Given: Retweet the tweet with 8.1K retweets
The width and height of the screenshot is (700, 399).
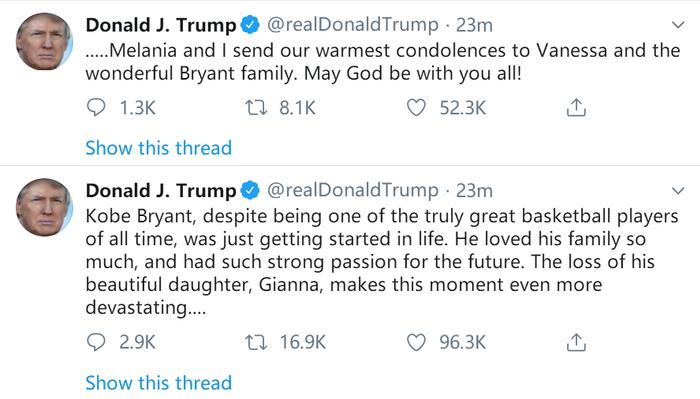Looking at the screenshot, I should 256,108.
